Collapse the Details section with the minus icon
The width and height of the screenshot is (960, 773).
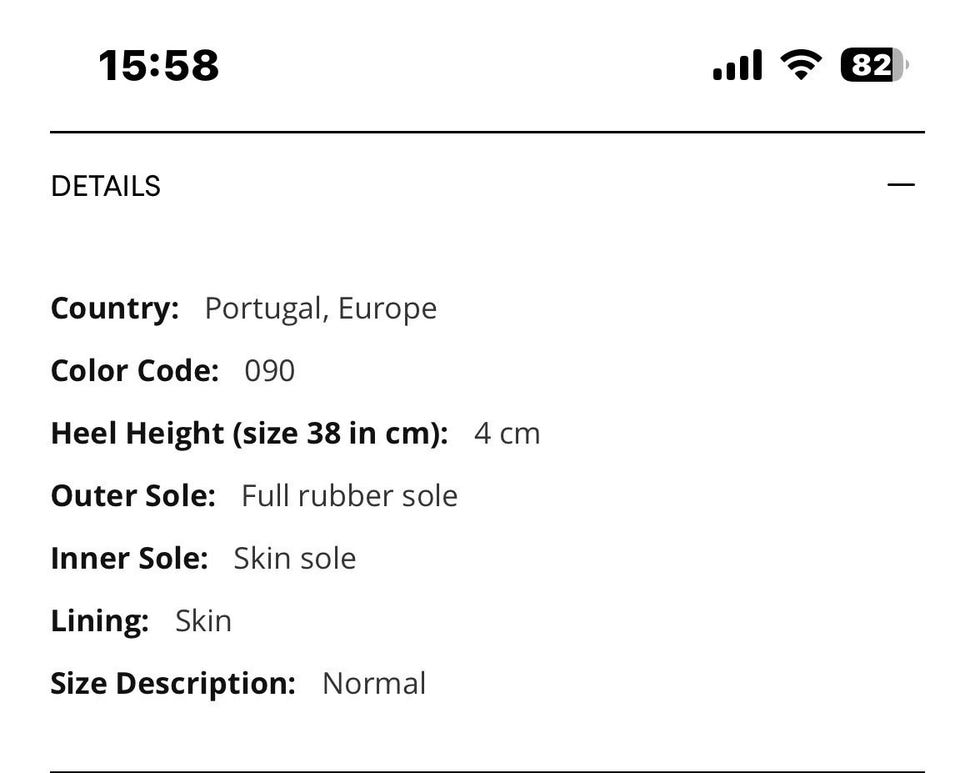[x=901, y=185]
